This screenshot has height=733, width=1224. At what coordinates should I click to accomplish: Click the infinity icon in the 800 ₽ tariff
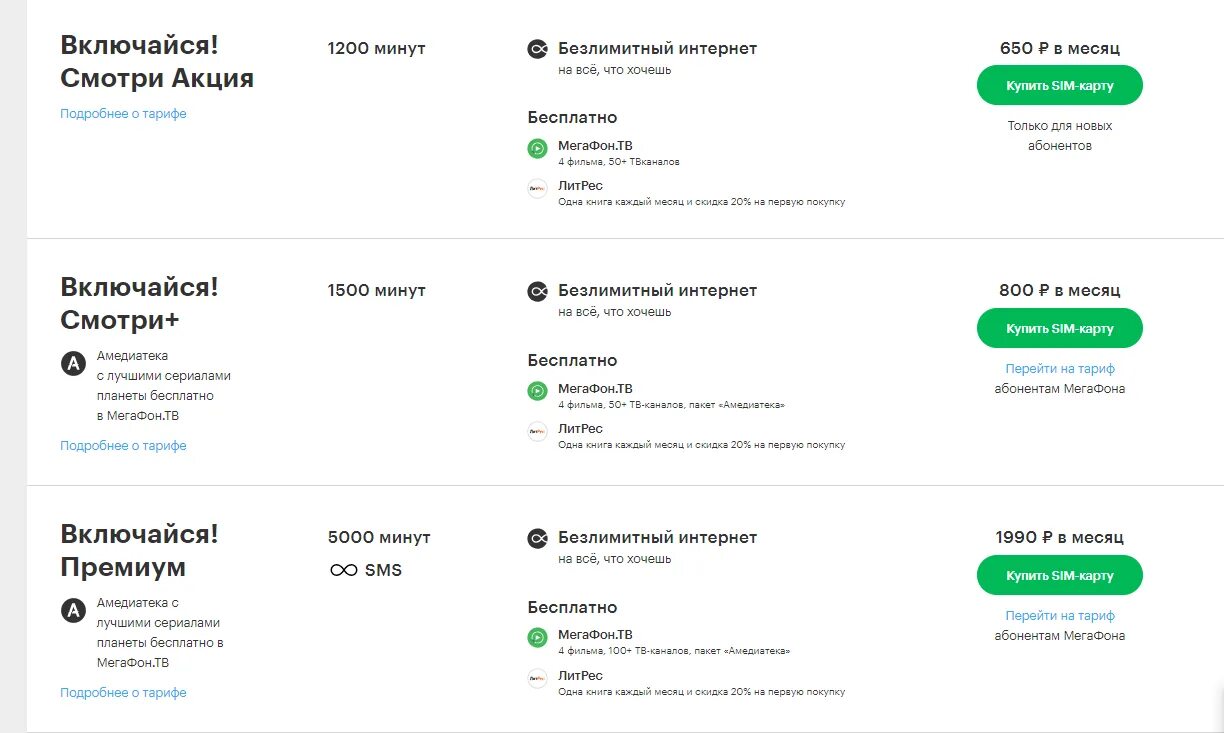(538, 291)
